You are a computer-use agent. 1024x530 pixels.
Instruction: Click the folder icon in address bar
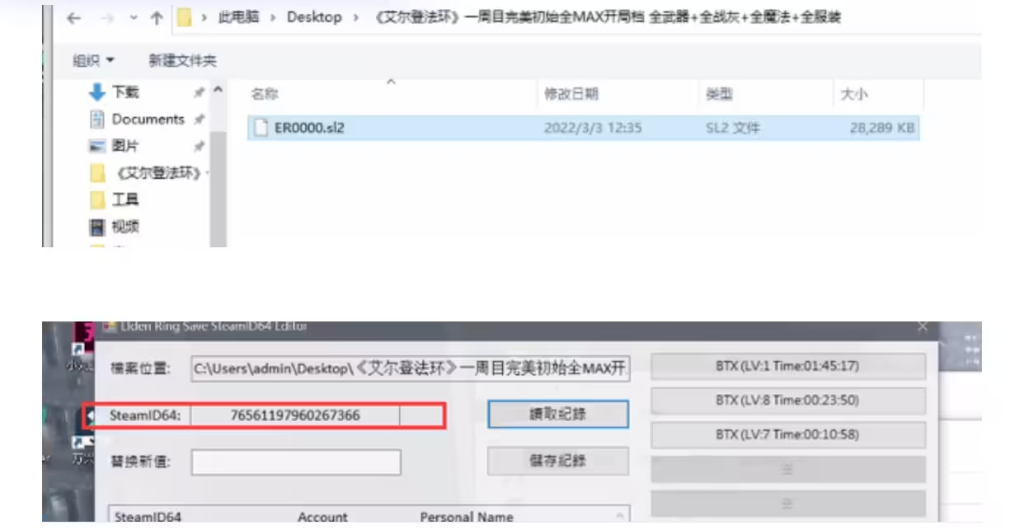coord(184,18)
